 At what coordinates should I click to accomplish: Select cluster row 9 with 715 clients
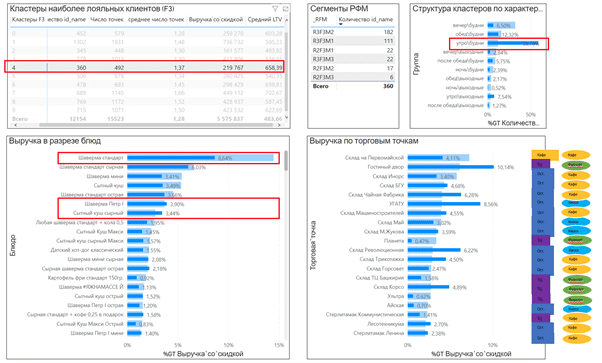pos(147,110)
